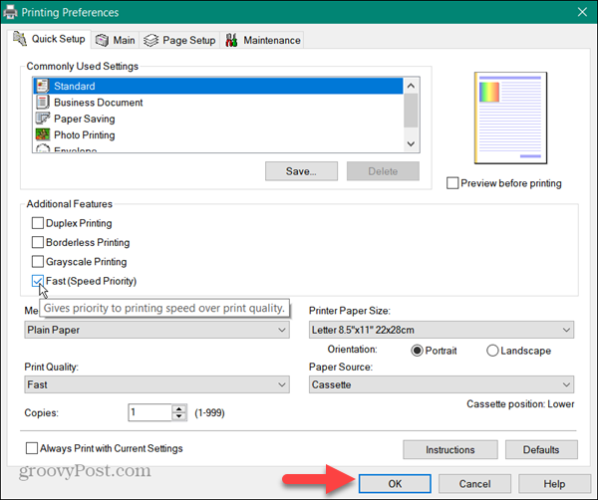Click the printer icon in the title bar

(10, 12)
